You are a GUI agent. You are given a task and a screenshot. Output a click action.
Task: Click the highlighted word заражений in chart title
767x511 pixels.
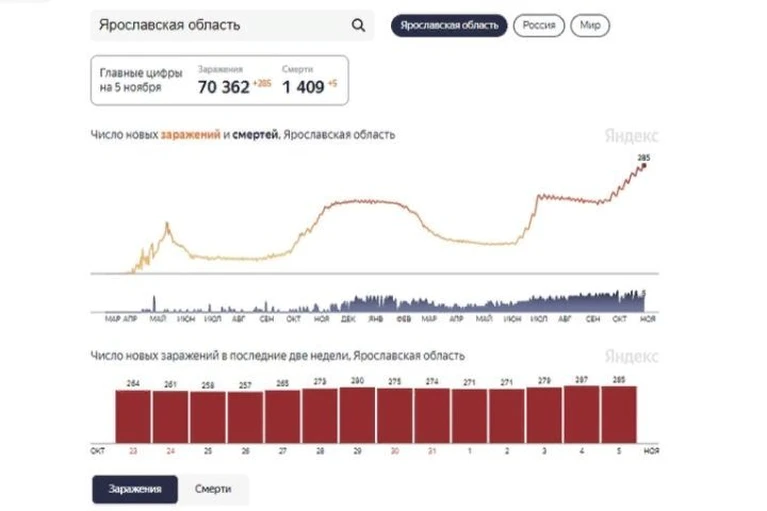(191, 135)
